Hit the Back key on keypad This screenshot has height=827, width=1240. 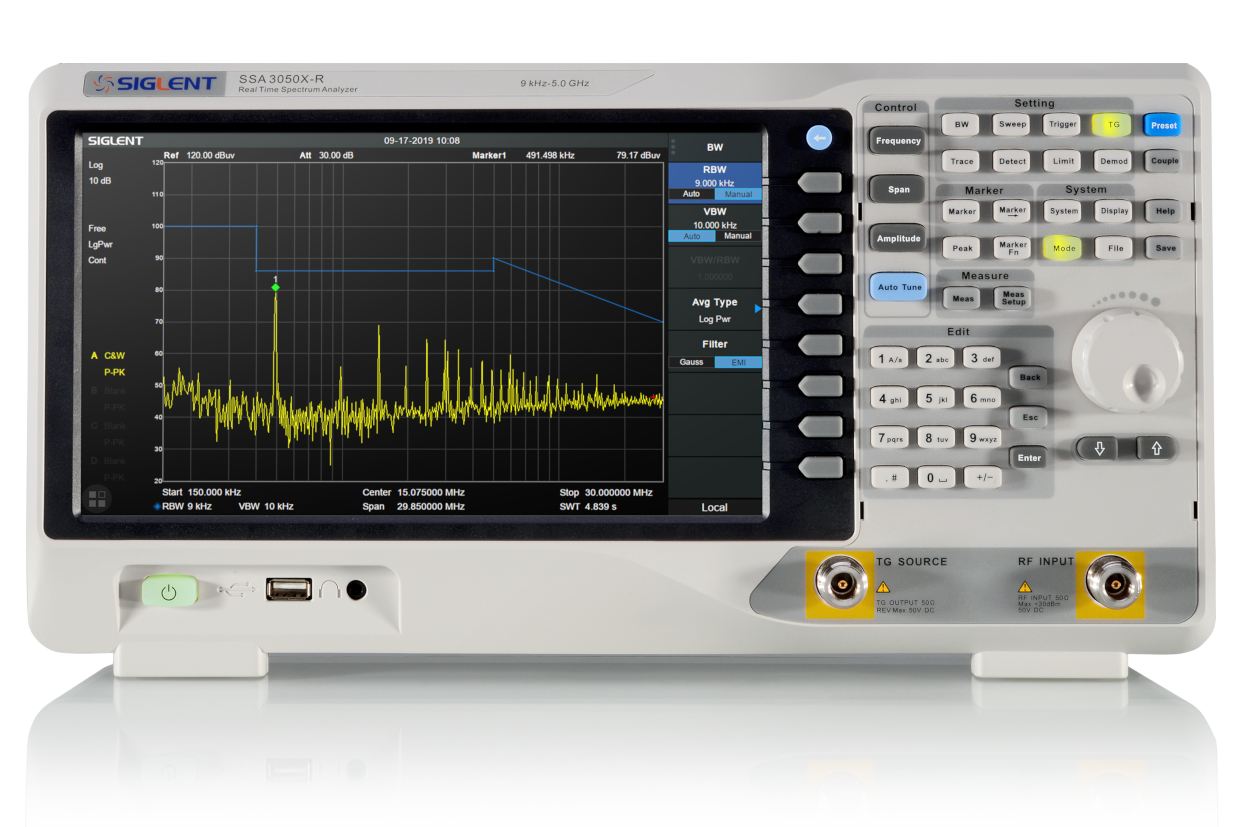1029,377
